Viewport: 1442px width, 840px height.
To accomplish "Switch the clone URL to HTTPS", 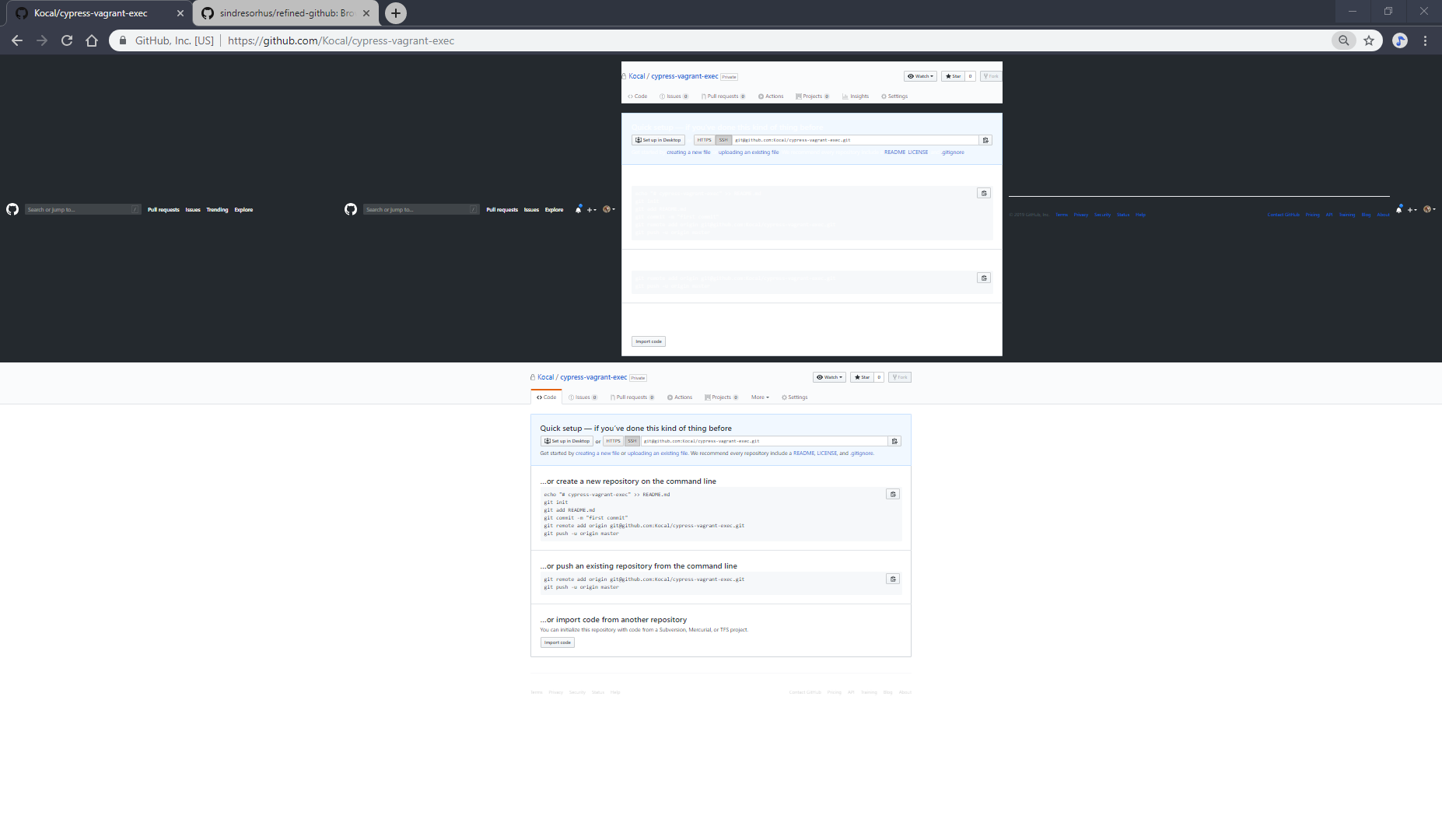I will tap(613, 440).
